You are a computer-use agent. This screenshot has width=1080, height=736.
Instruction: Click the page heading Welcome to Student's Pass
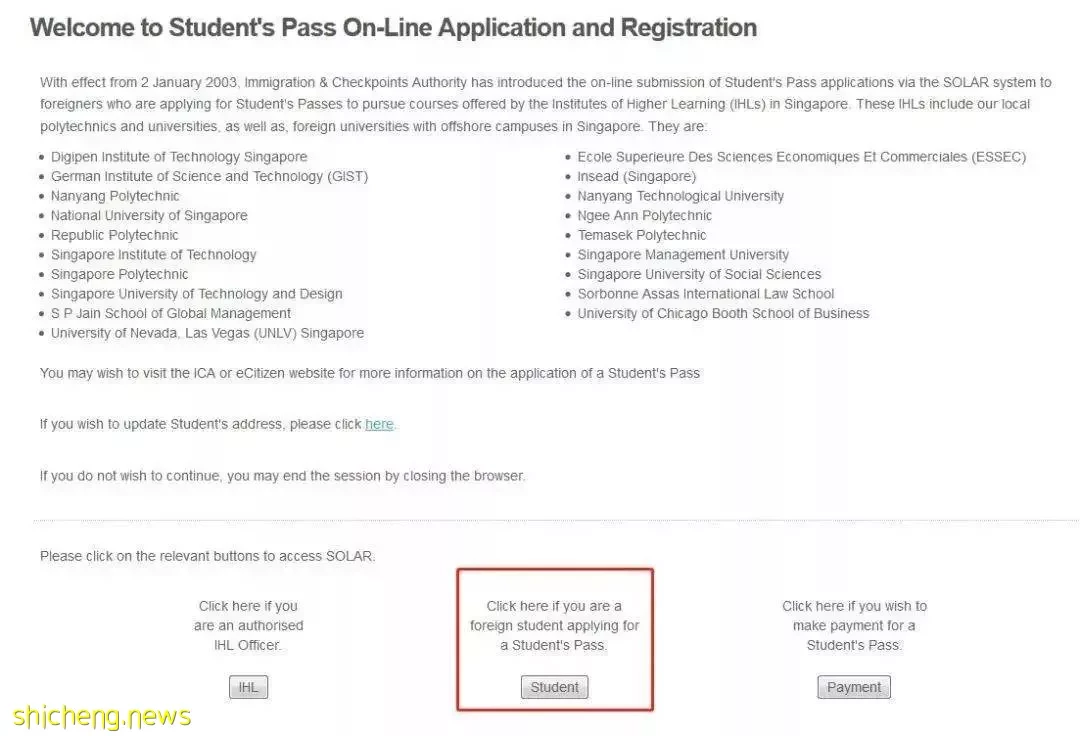[x=393, y=28]
